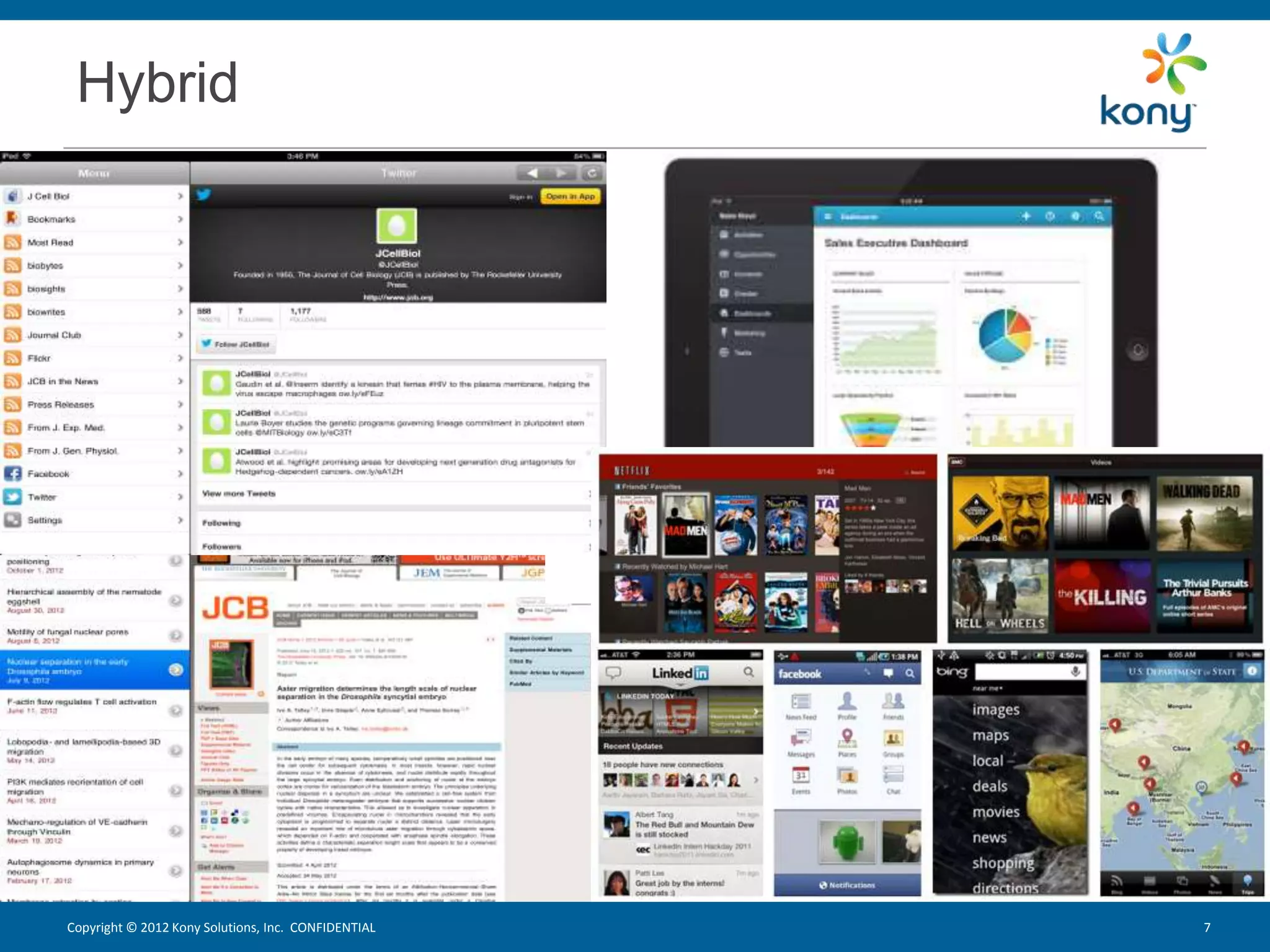Click the info icon in Department of State app
Viewport: 1270px width, 952px height.
(x=1251, y=671)
